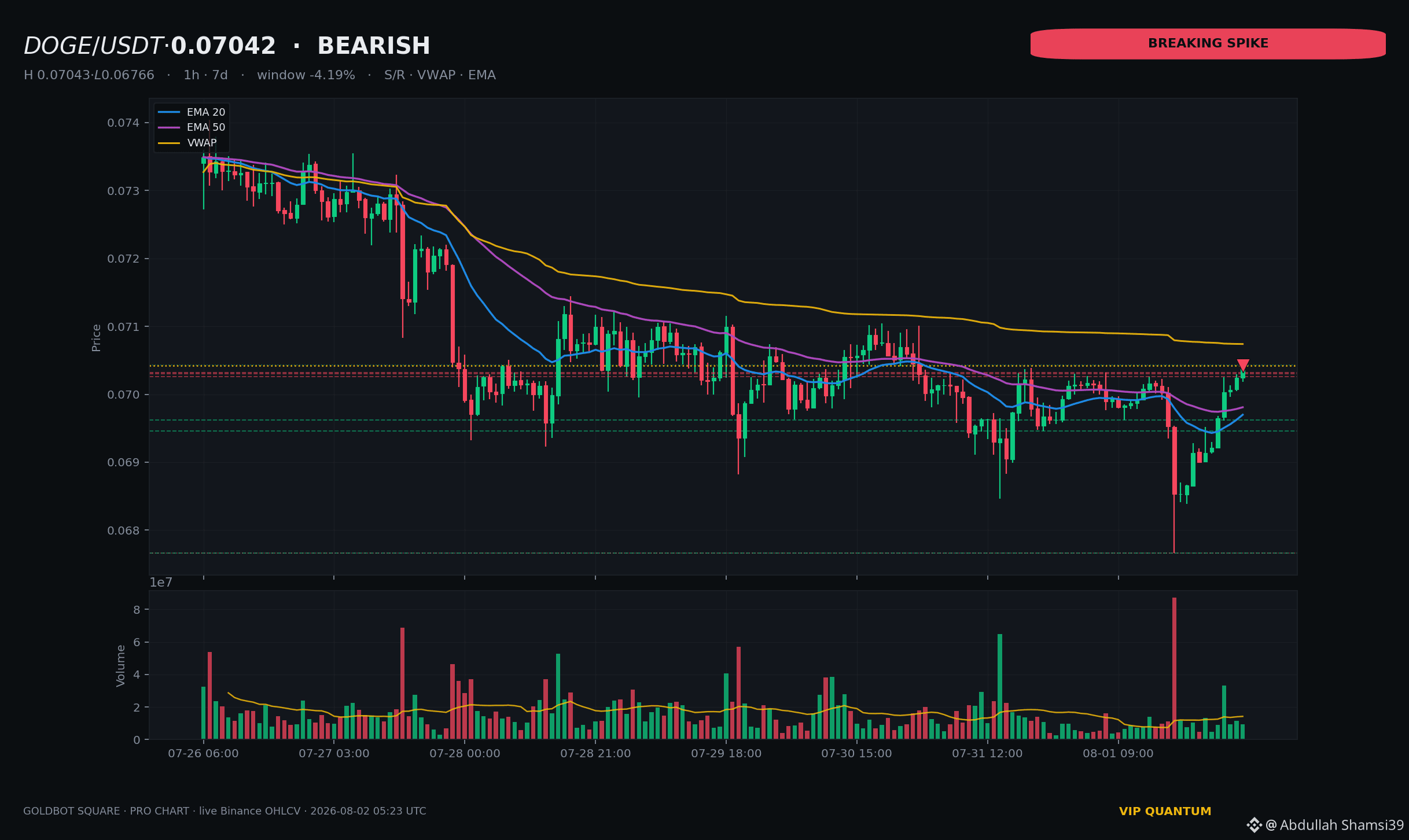Click the GOLDBOT SQUARE footer text

tap(71, 811)
